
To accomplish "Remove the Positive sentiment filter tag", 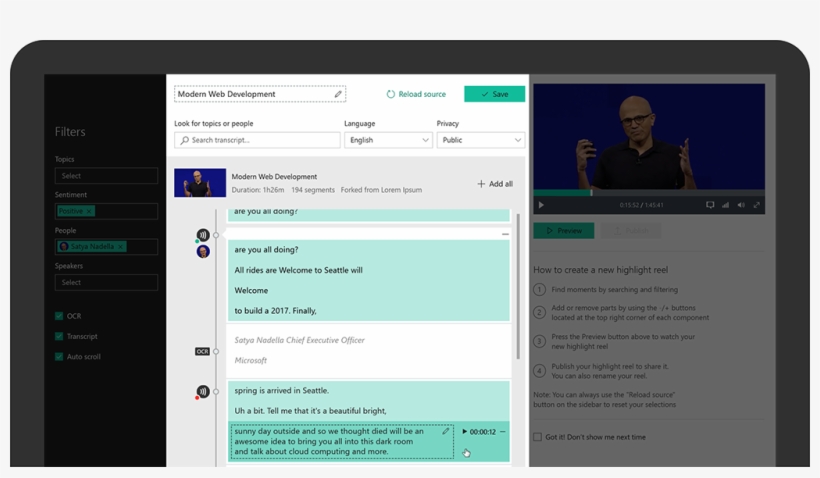I will [x=89, y=211].
